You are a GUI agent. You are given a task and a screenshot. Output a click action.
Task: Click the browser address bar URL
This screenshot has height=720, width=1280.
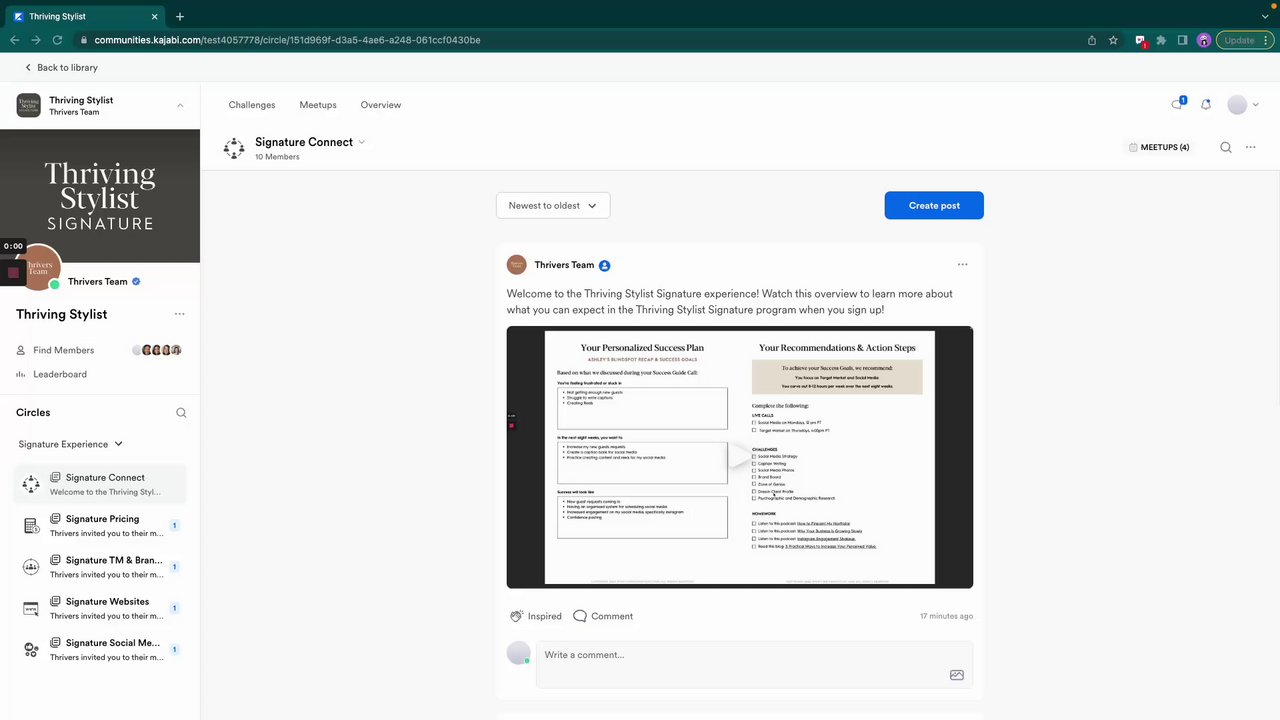click(x=287, y=40)
